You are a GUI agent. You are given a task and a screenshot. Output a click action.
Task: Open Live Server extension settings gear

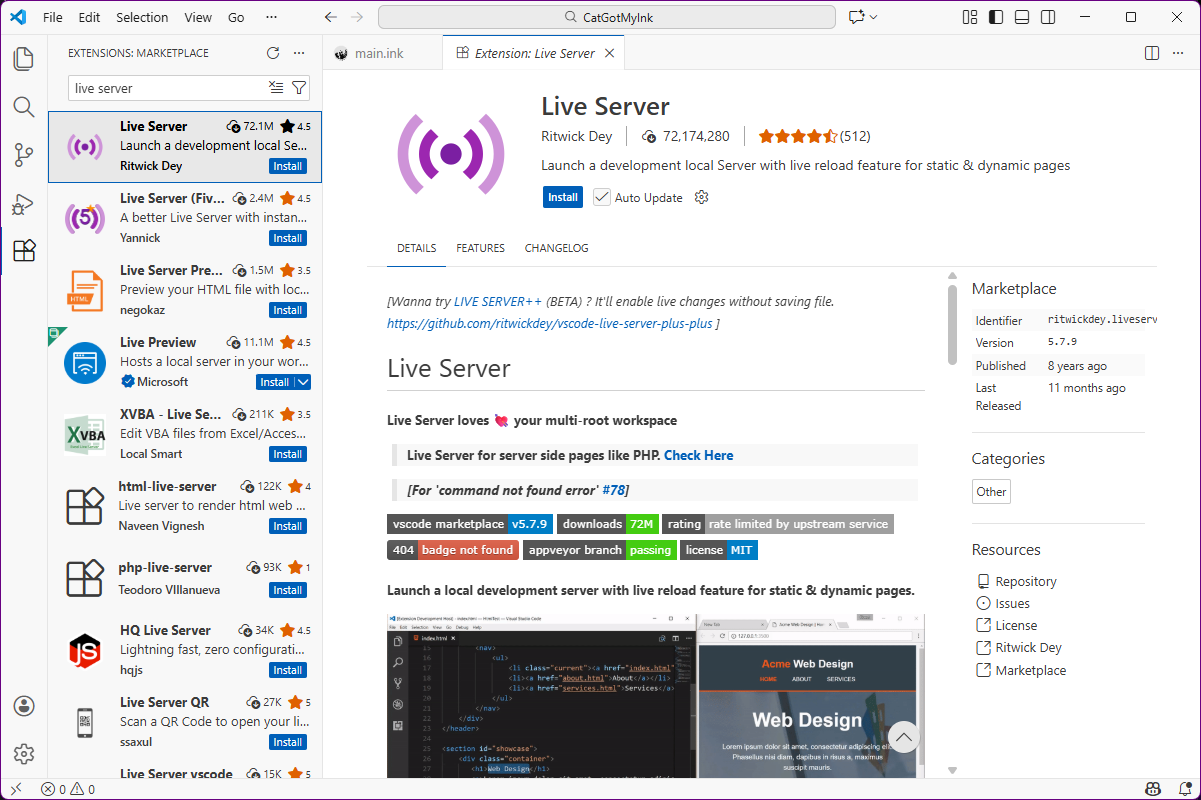pyautogui.click(x=702, y=197)
